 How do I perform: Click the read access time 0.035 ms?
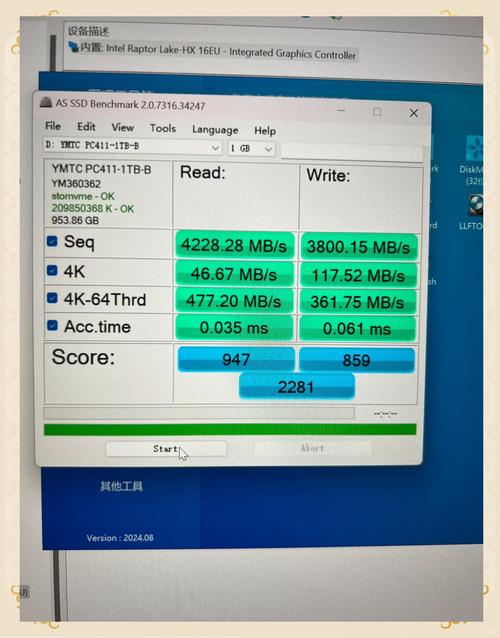click(234, 328)
